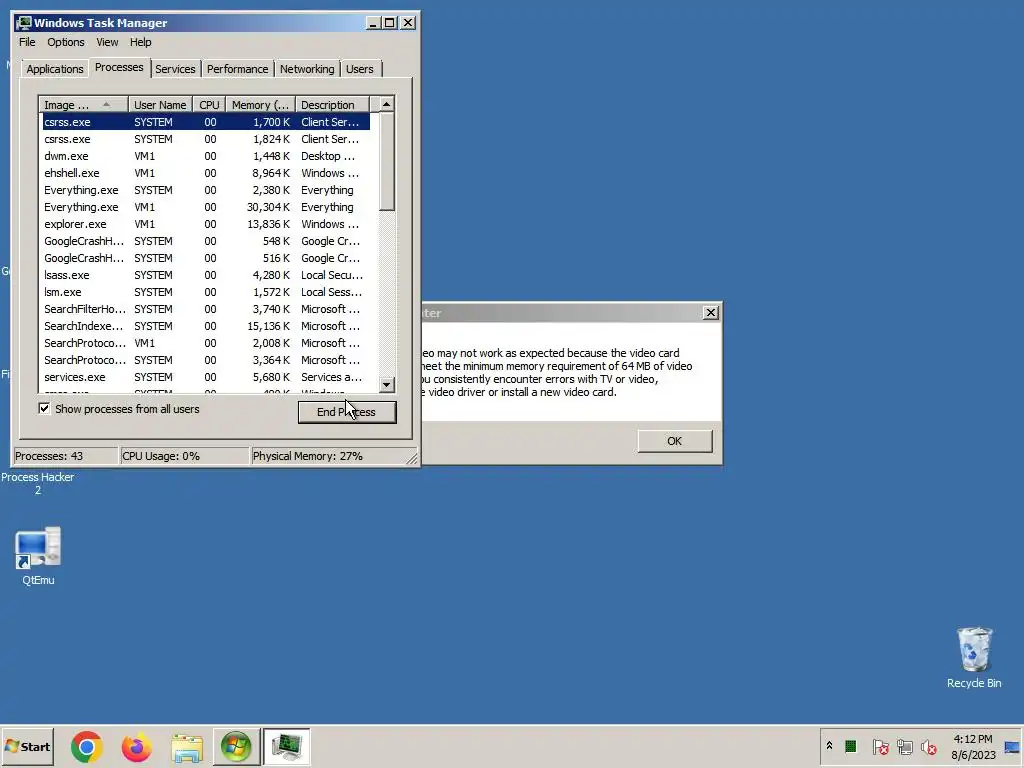1024x768 pixels.
Task: Select the Task Manager taskbar button
Action: coord(287,746)
